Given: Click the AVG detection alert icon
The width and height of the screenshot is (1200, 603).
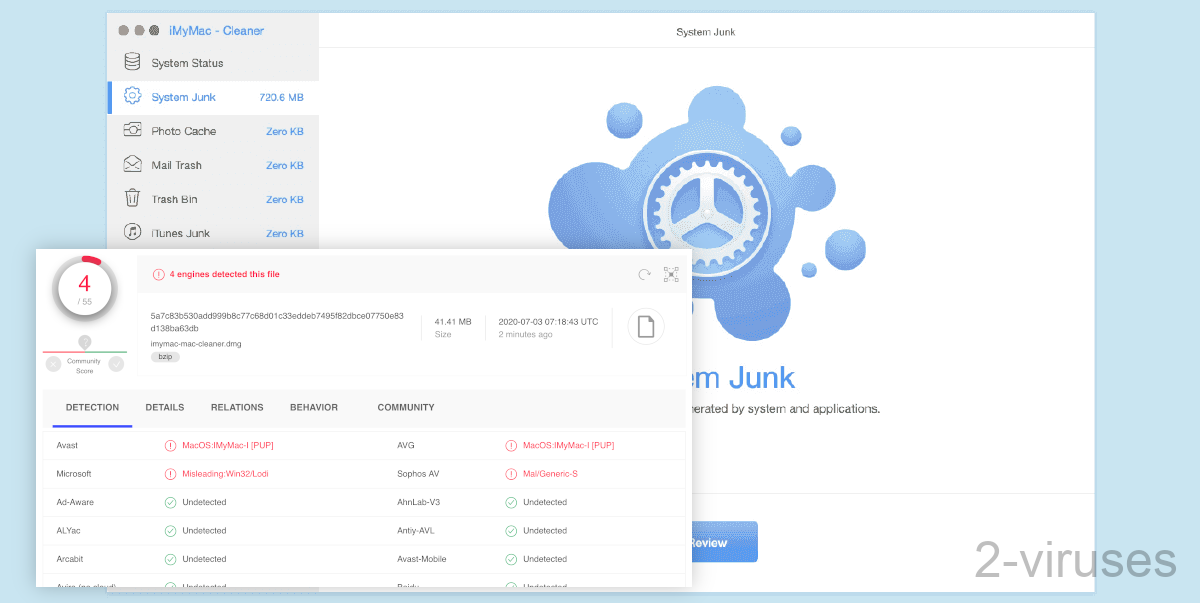Looking at the screenshot, I should tap(512, 445).
